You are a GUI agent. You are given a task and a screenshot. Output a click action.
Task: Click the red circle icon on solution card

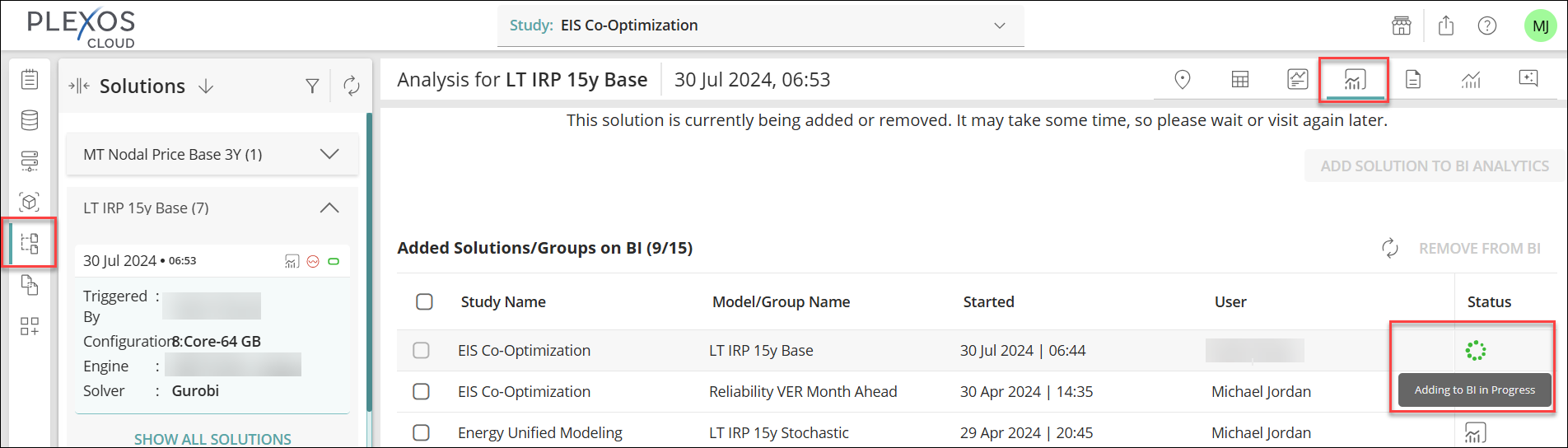[313, 261]
